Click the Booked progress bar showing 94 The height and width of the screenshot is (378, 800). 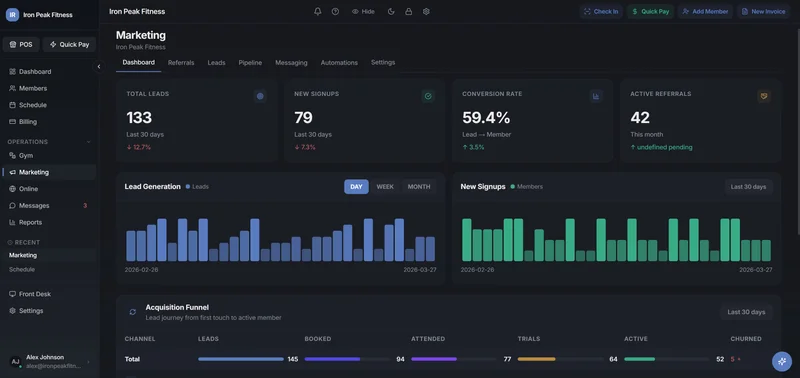tap(347, 359)
